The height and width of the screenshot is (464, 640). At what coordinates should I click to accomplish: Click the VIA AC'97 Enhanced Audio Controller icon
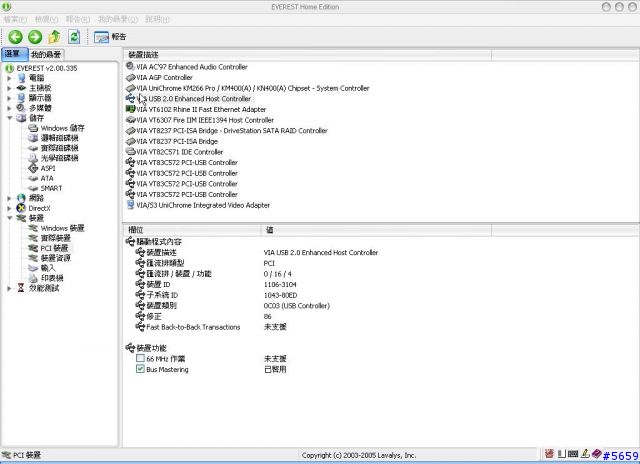tap(130, 67)
